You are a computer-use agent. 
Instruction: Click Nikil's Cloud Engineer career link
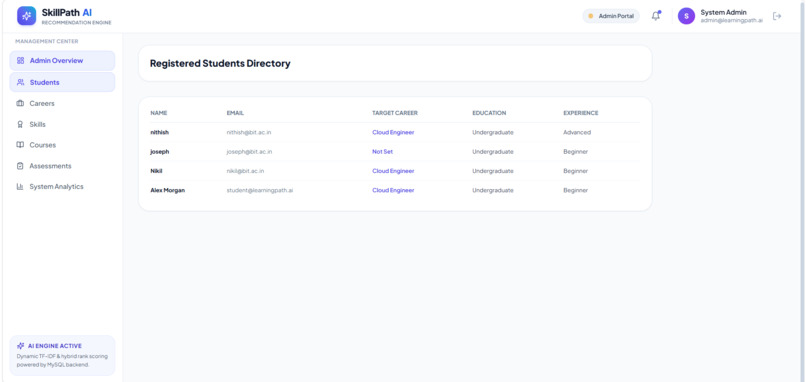[393, 171]
